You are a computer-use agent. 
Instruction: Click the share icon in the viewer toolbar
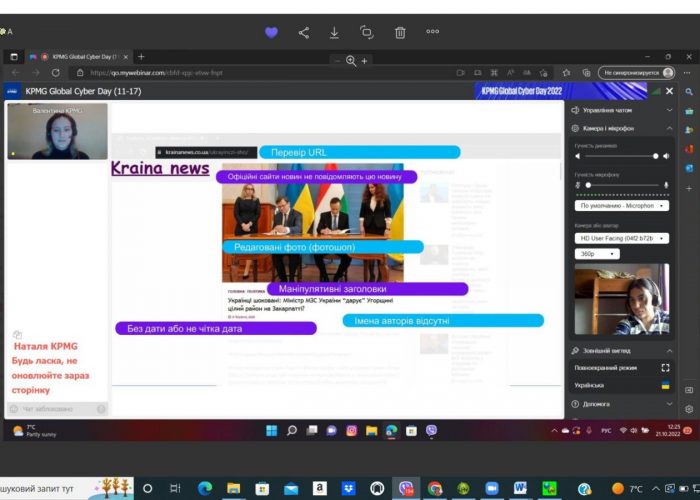pos(304,33)
